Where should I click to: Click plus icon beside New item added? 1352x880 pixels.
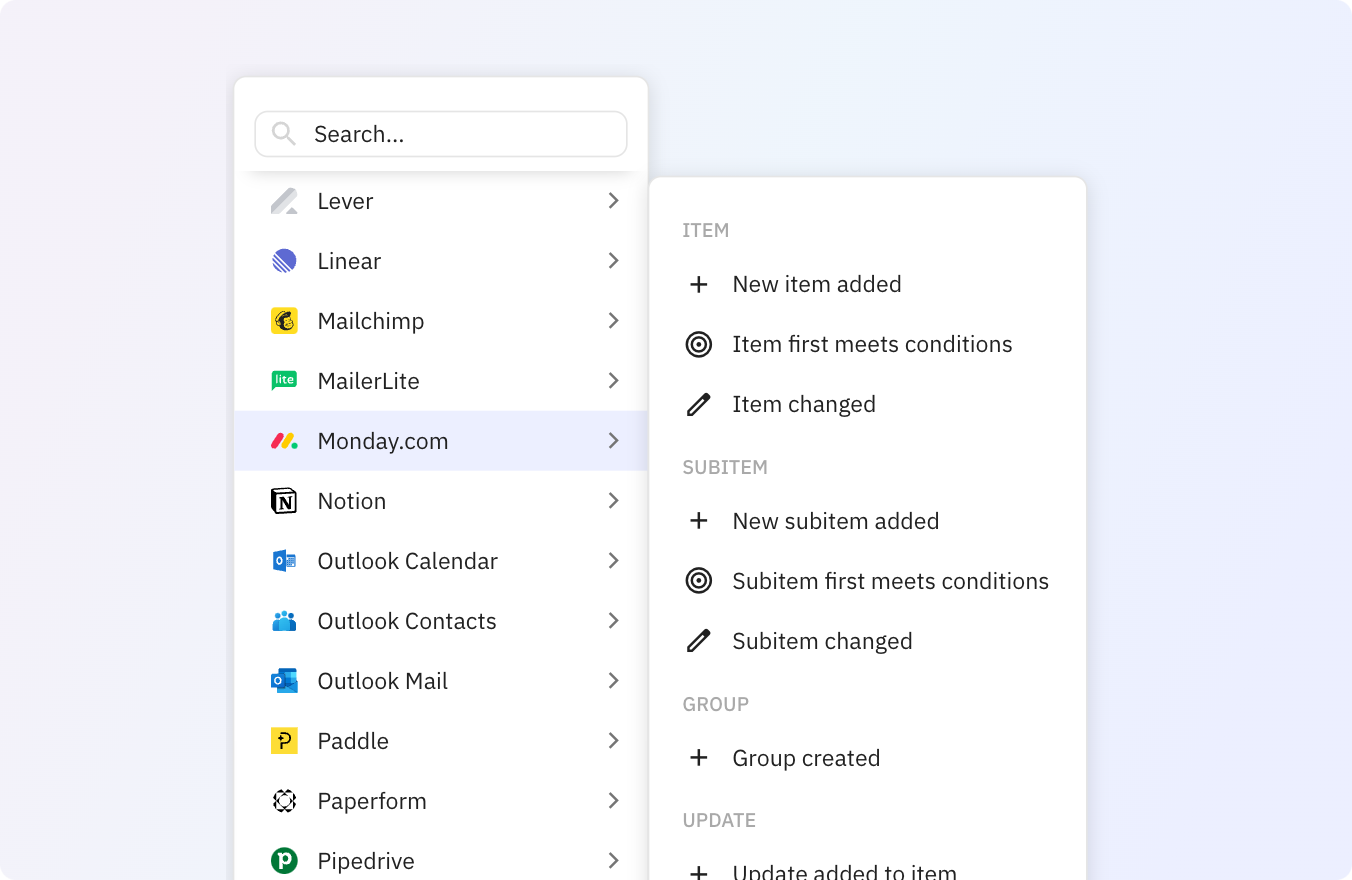(x=699, y=284)
